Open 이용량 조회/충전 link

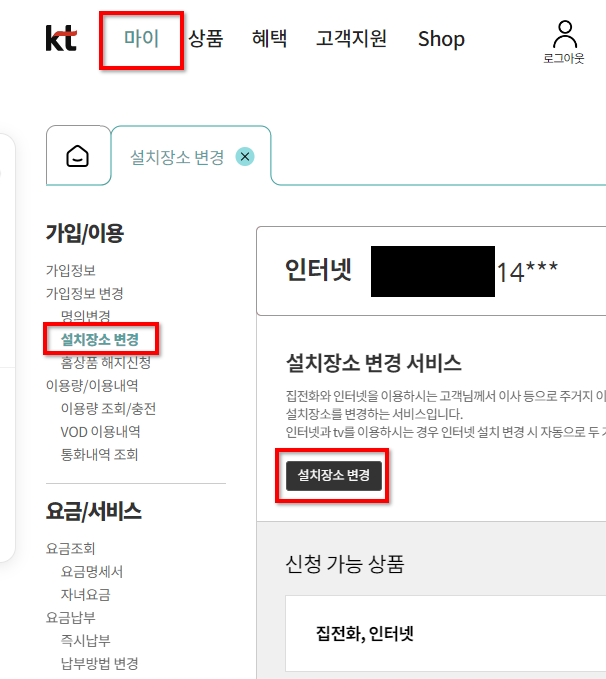108,408
